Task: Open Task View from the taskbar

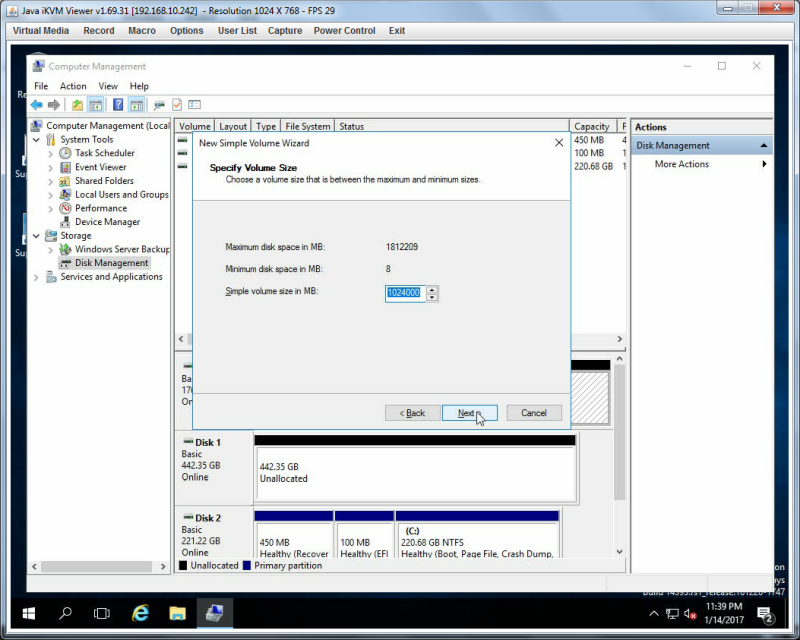Action: click(102, 613)
